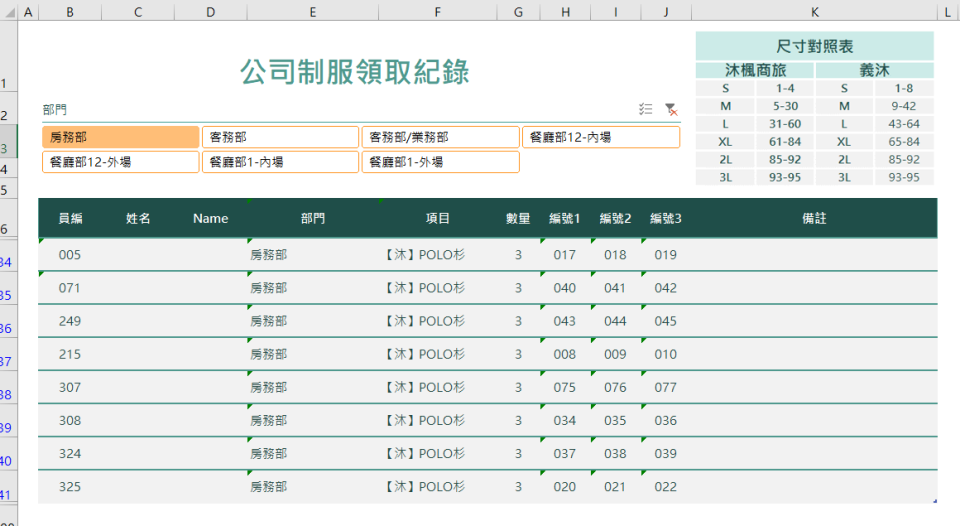
Task: Click the 員編 table header cell
Action: point(70,218)
